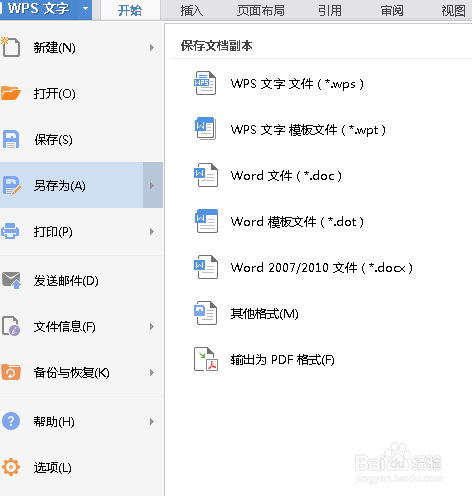Click the New document icon

[11, 47]
